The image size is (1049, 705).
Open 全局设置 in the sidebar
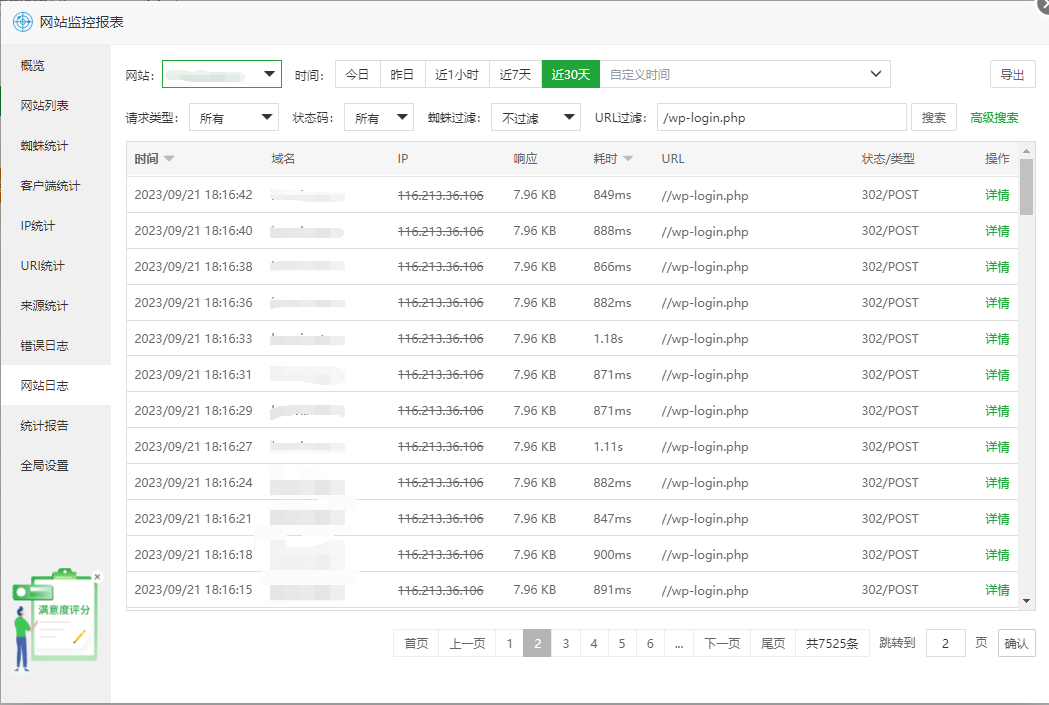[56, 466]
